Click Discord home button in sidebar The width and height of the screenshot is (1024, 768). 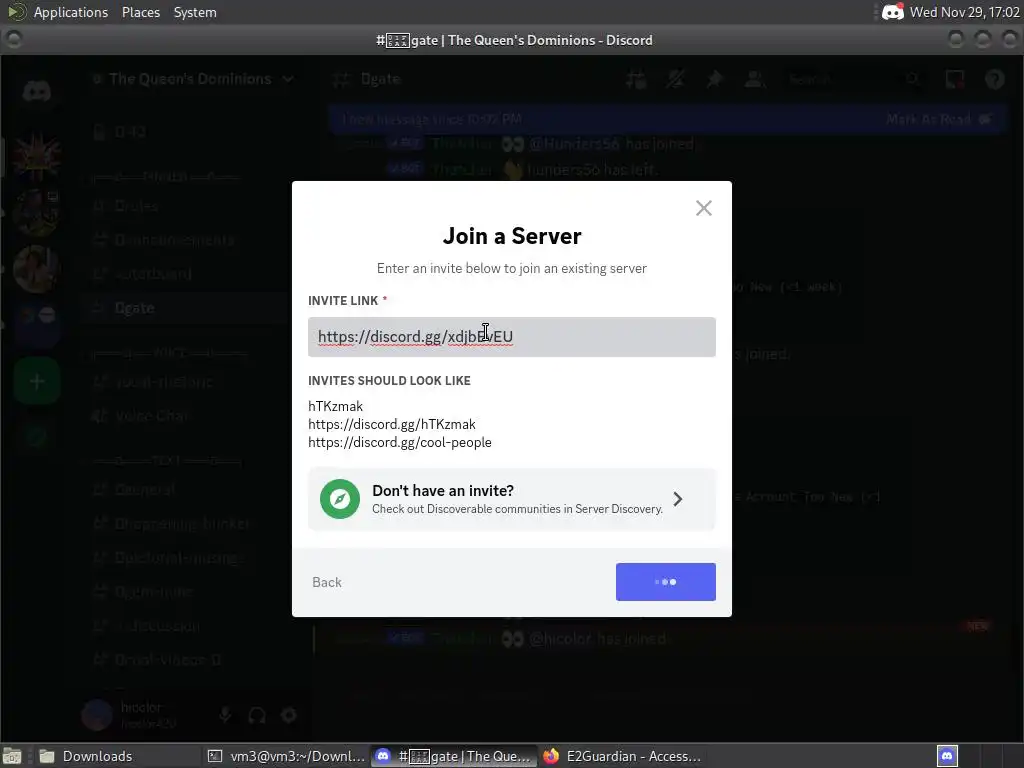[x=37, y=90]
